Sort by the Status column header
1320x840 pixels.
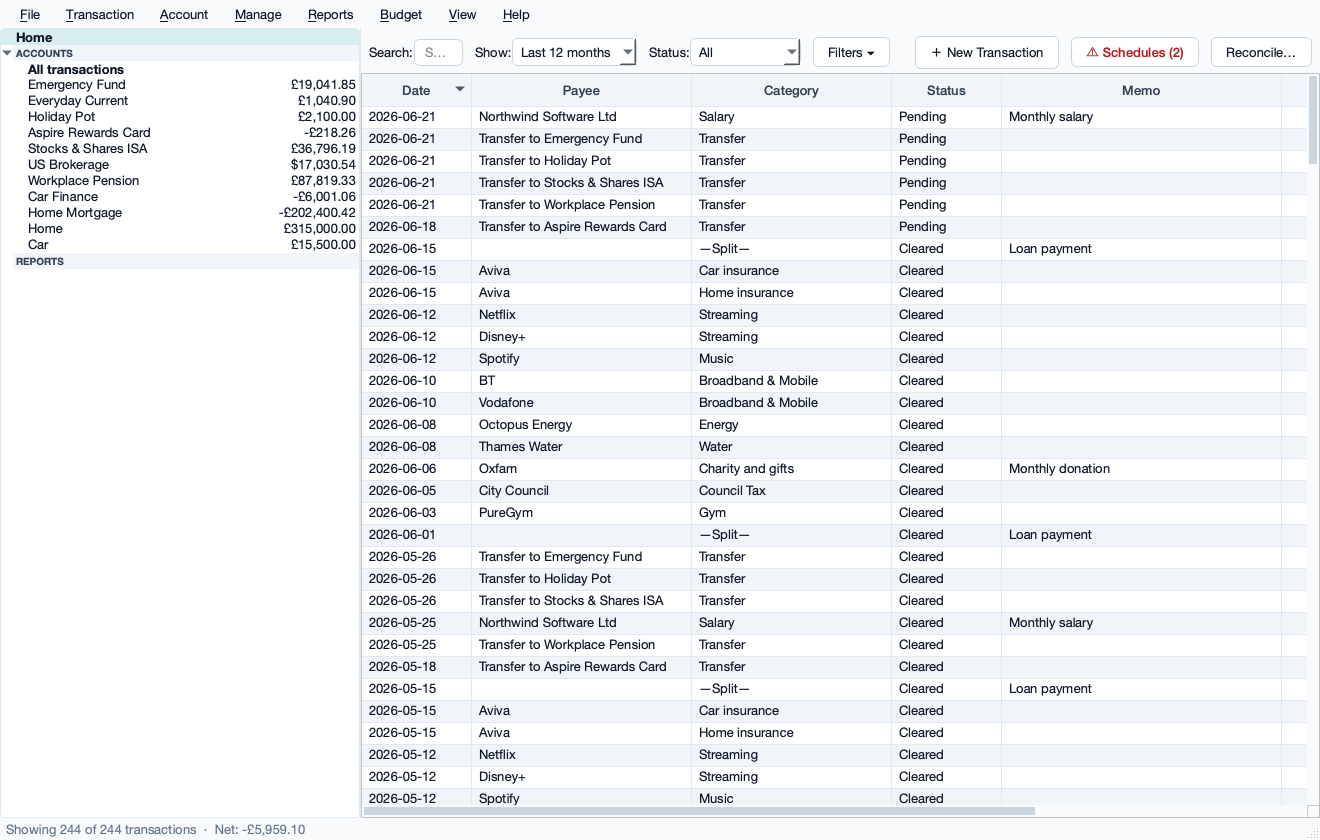tap(946, 91)
